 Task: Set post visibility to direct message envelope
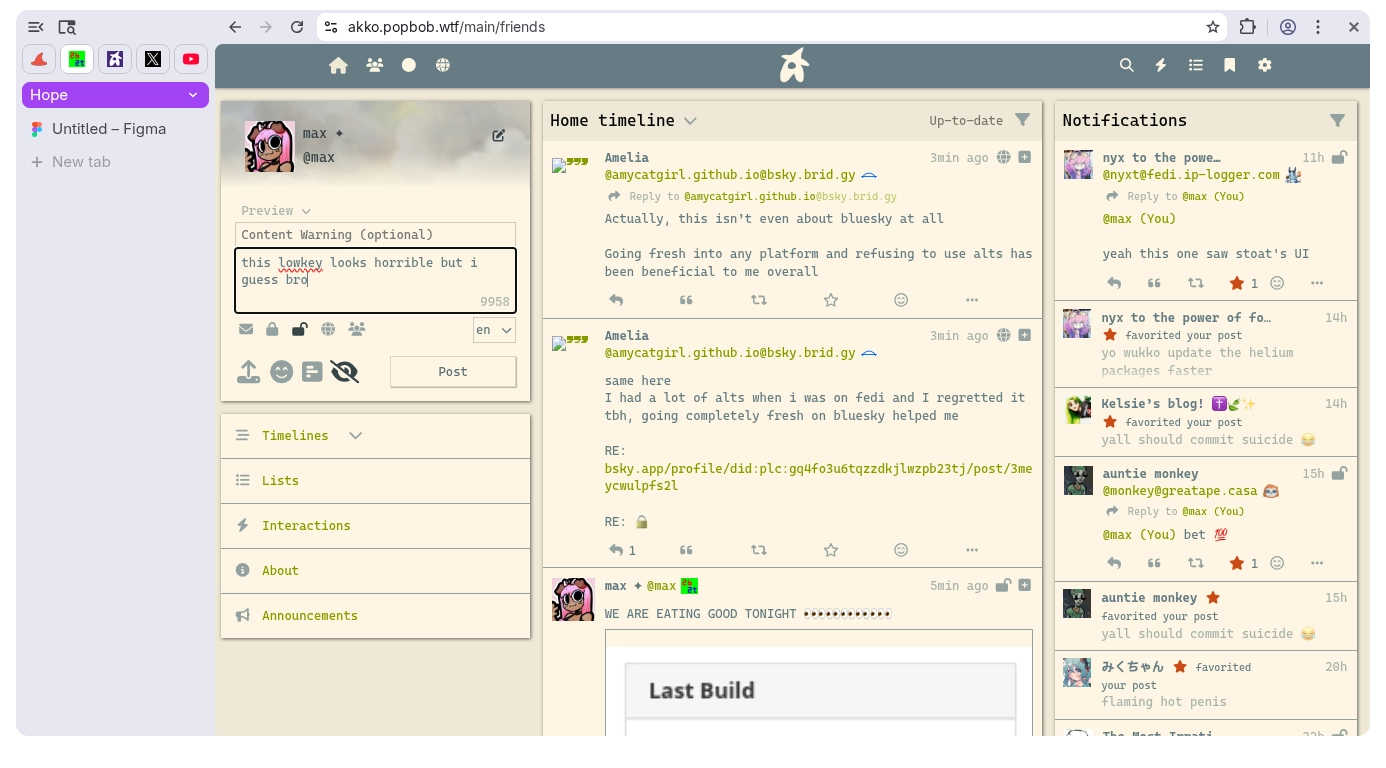246,329
